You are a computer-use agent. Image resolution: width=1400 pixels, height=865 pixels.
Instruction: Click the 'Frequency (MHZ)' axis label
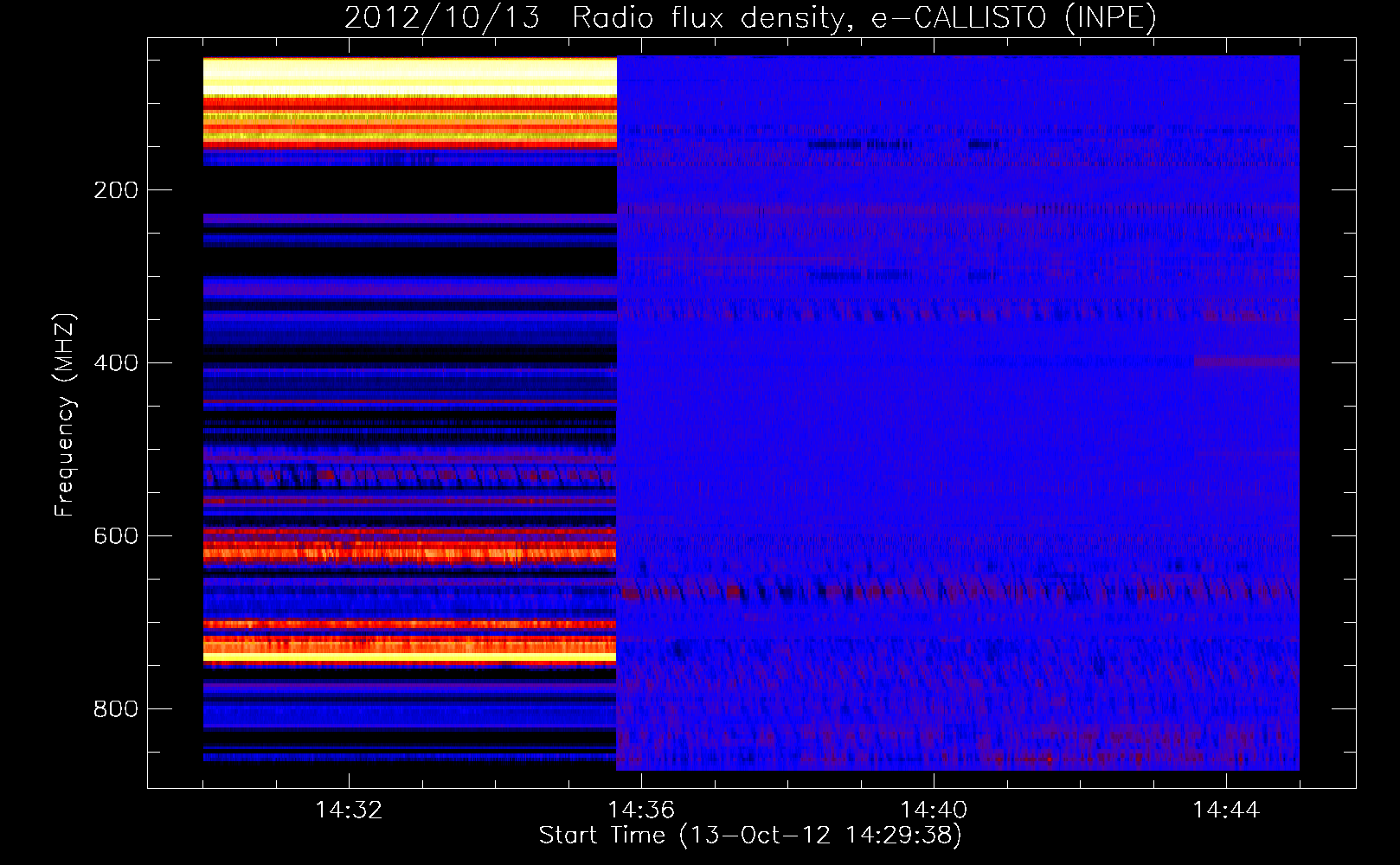64,415
